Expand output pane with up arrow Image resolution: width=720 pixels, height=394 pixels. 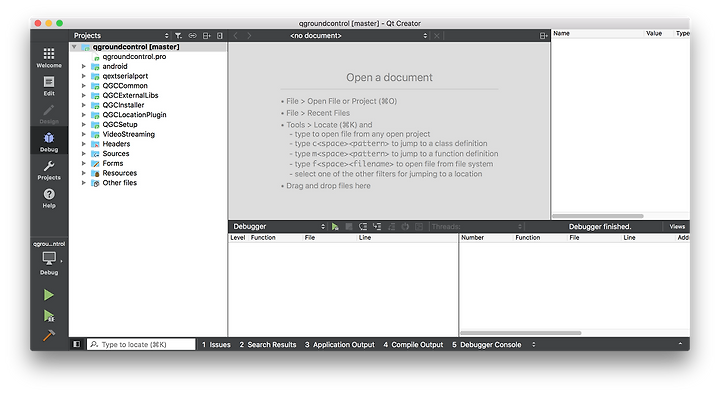pyautogui.click(x=681, y=344)
